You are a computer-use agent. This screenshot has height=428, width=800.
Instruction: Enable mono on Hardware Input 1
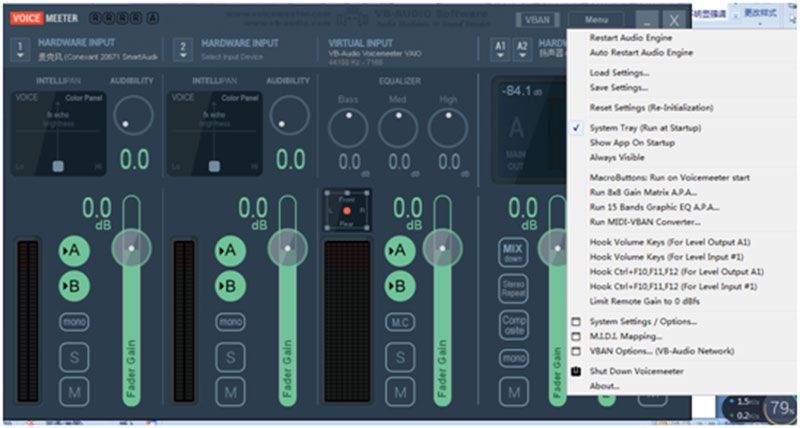pos(74,322)
